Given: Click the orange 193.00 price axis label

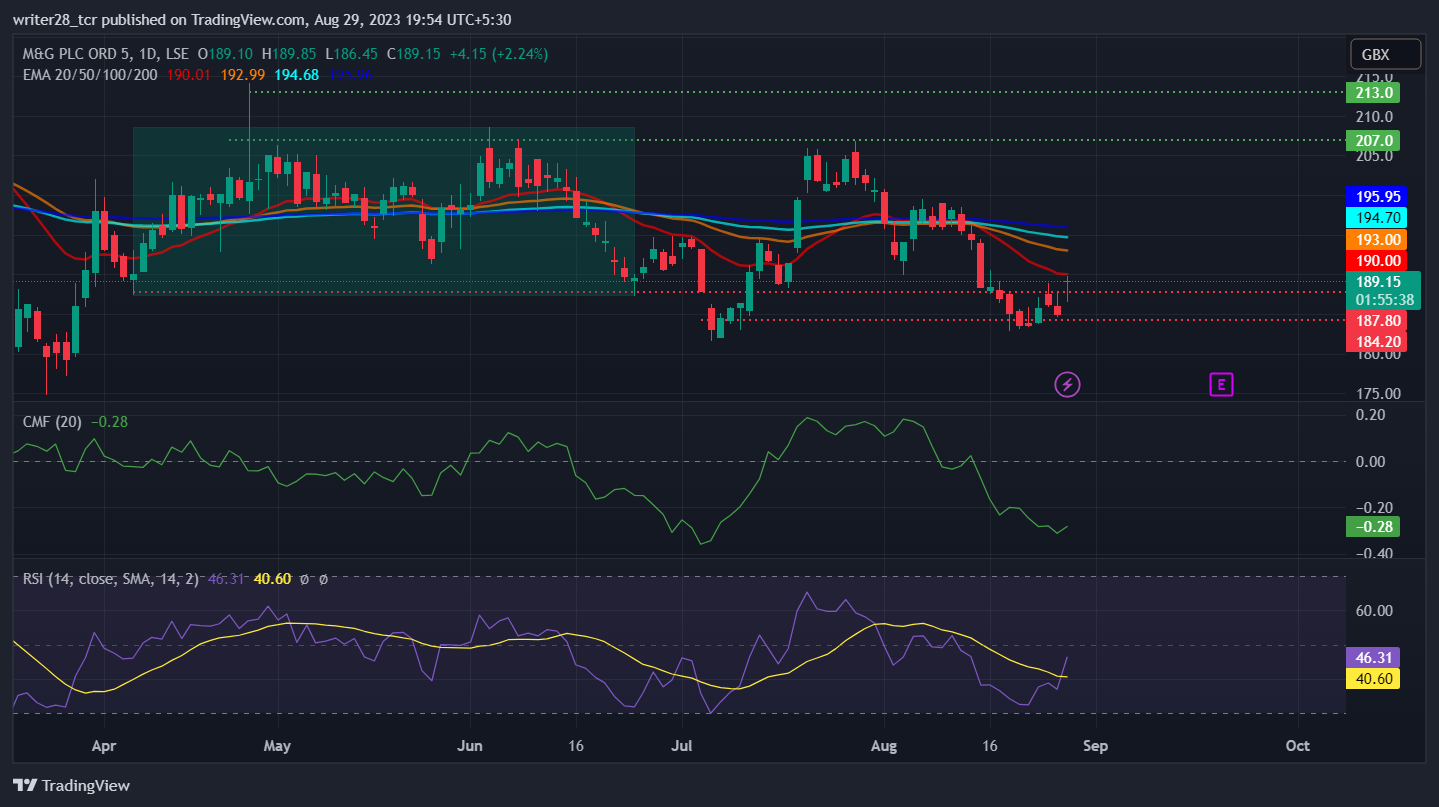Looking at the screenshot, I should coord(1377,240).
